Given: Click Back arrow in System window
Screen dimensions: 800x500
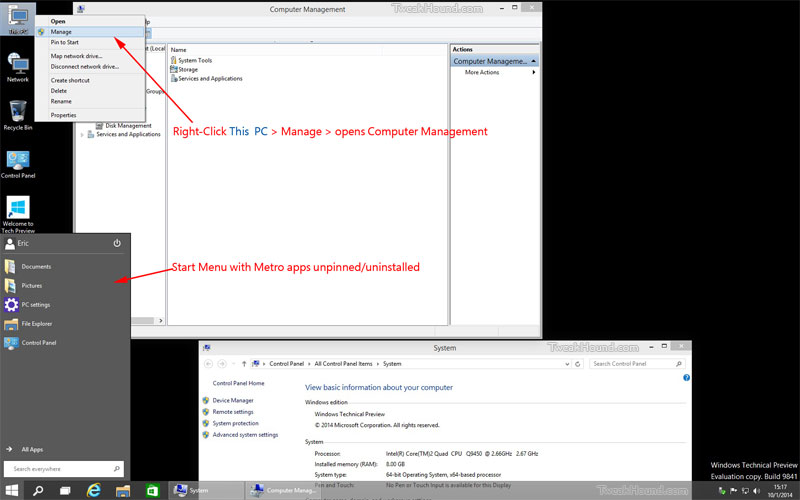Looking at the screenshot, I should [208, 364].
